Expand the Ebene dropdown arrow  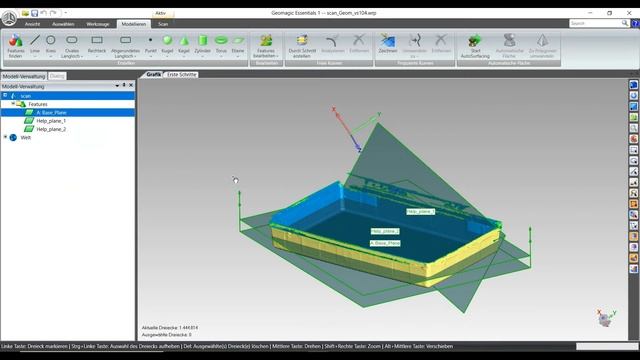pos(238,56)
